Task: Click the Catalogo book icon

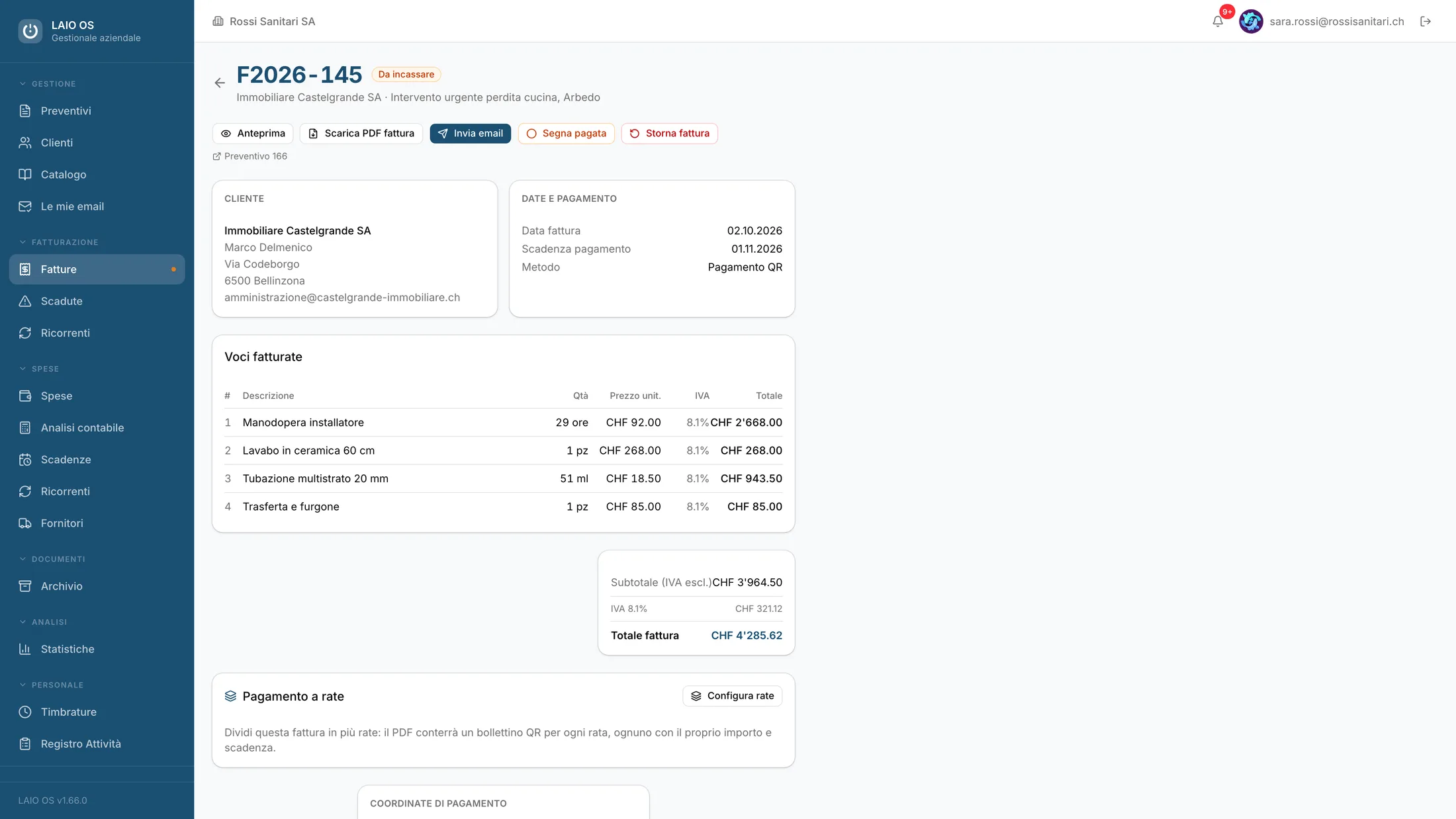Action: tap(25, 174)
